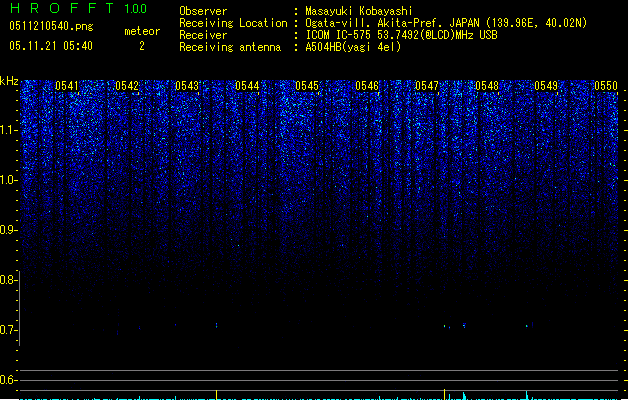629x400 pixels.
Task: Click the 0543 time marker
Action: (x=187, y=86)
